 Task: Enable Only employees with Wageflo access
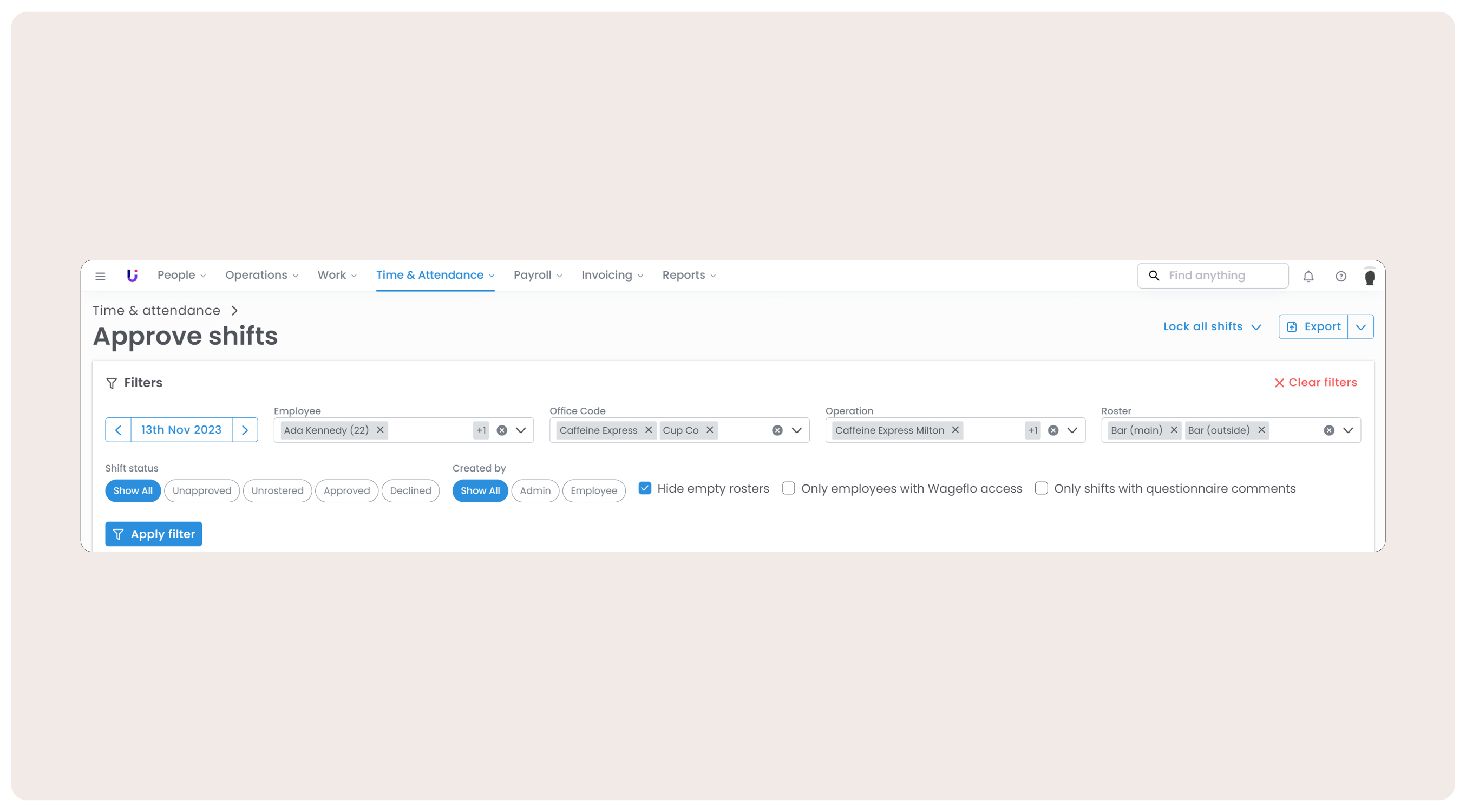788,488
